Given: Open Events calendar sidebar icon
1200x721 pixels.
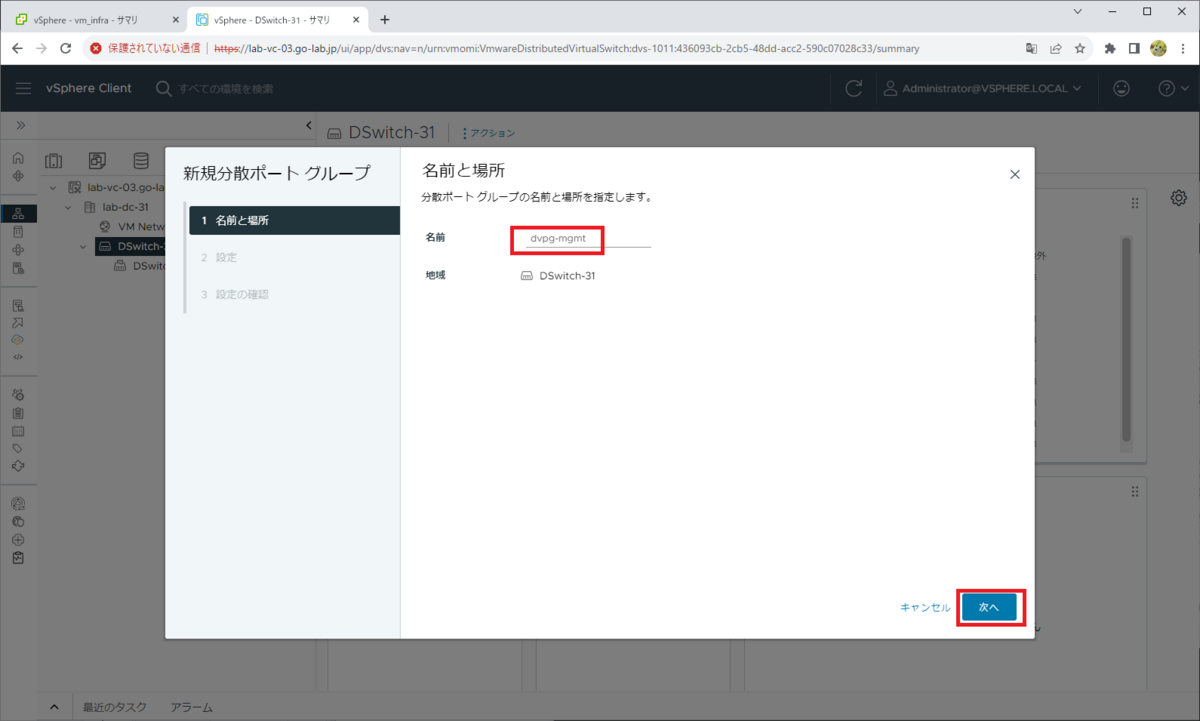Looking at the screenshot, I should [x=18, y=430].
